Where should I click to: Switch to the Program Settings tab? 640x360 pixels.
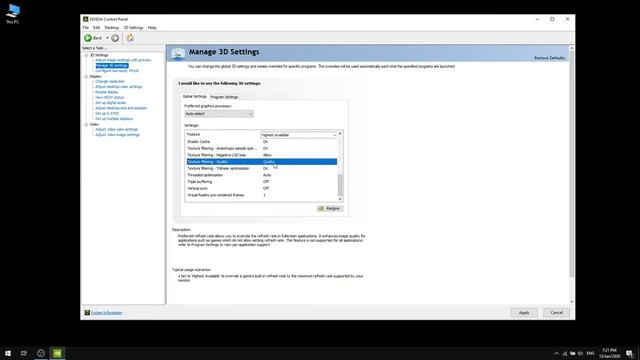[224, 97]
